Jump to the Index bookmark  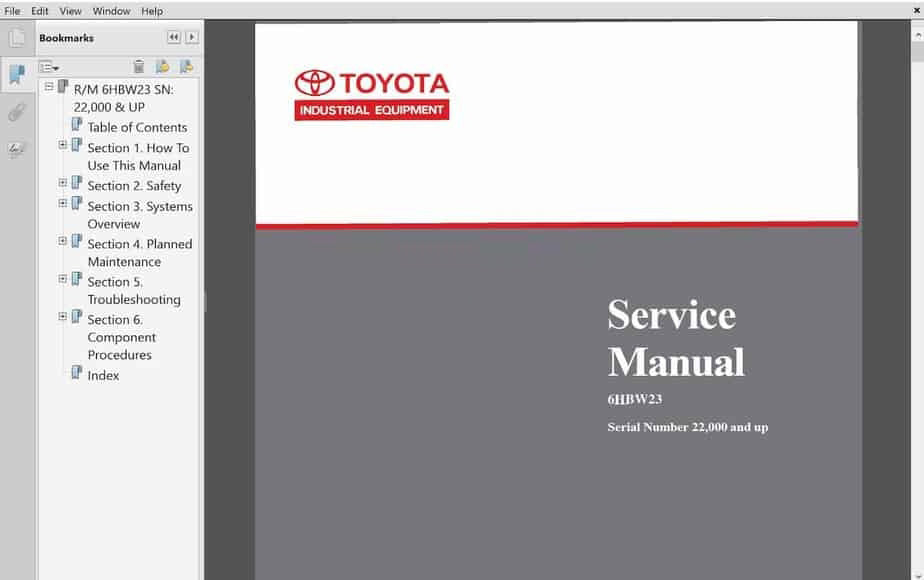point(103,375)
